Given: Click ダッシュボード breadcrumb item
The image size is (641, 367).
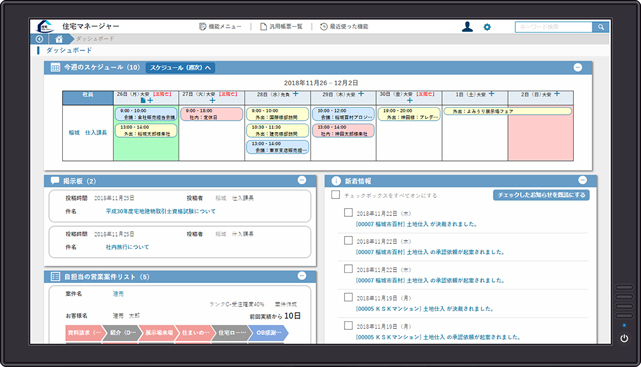Looking at the screenshot, I should point(95,39).
